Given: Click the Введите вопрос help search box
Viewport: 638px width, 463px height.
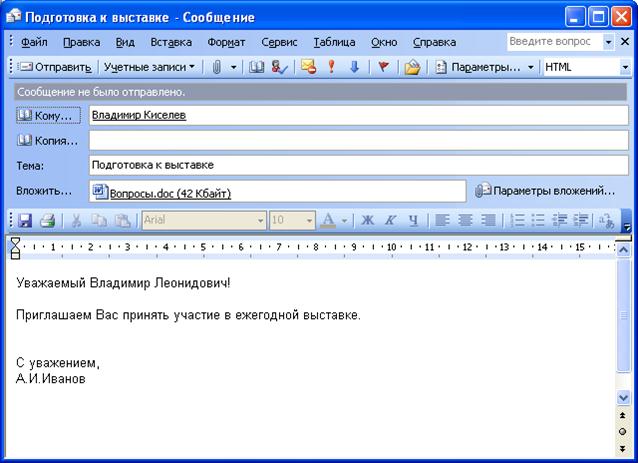Looking at the screenshot, I should click(x=555, y=42).
